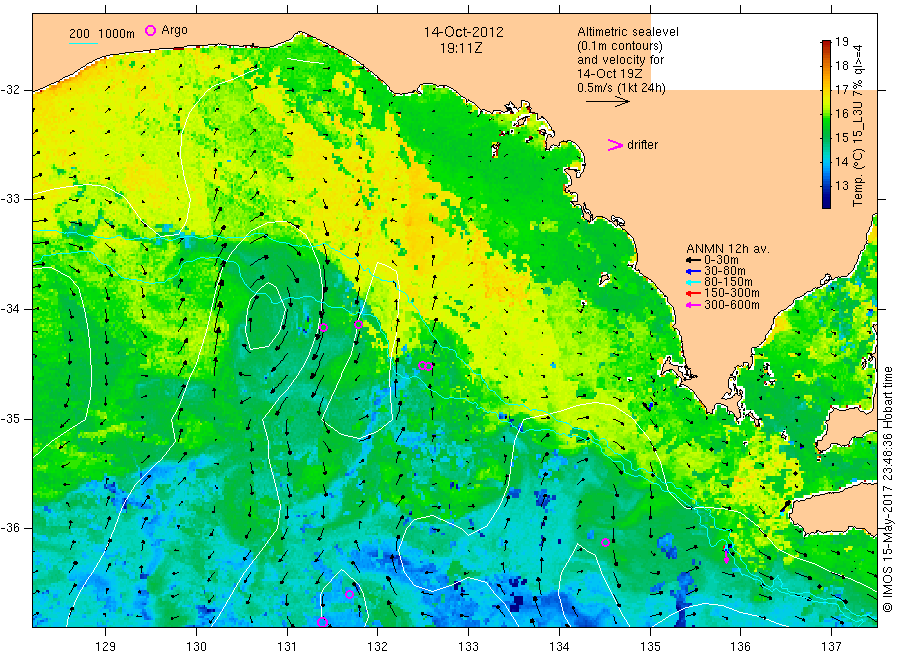Click the cyan isobath line sample under 200 1000m

point(84,43)
